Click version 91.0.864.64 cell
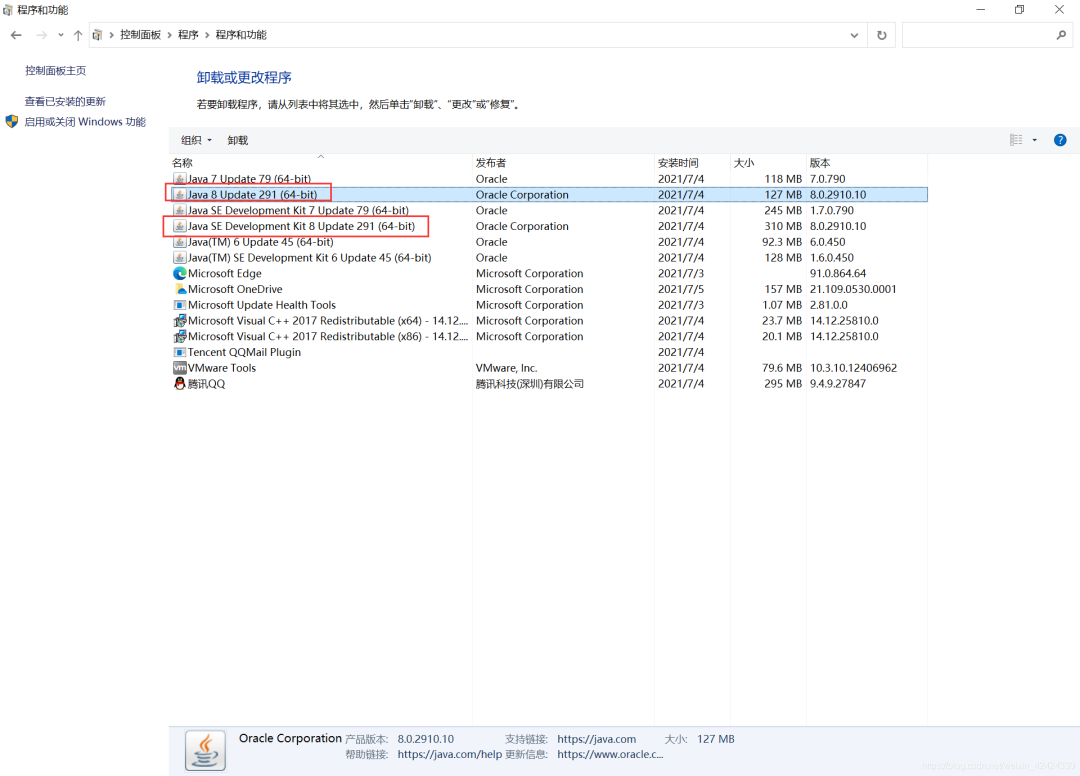Viewport: 1080px width, 776px height. [838, 273]
